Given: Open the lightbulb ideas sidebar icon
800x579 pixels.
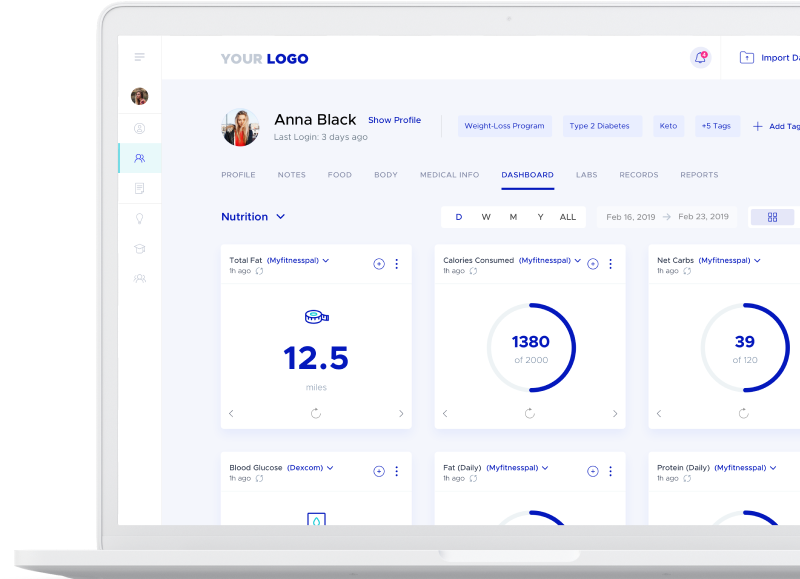Looking at the screenshot, I should (x=139, y=219).
